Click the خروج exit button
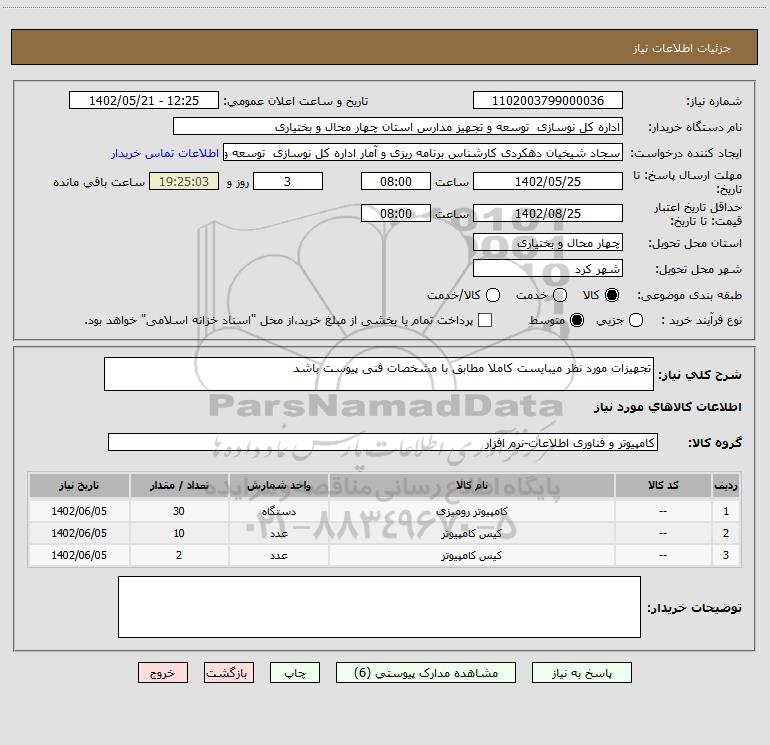 pos(163,673)
